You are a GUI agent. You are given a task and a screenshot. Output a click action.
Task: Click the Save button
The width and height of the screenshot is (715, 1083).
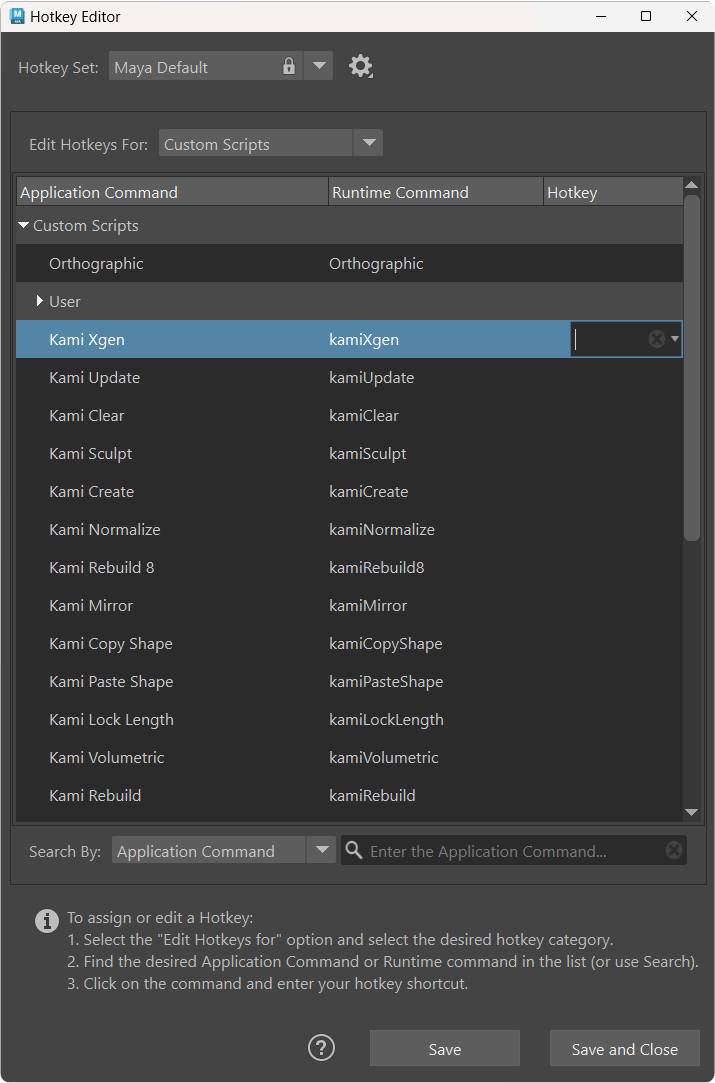click(x=445, y=1048)
